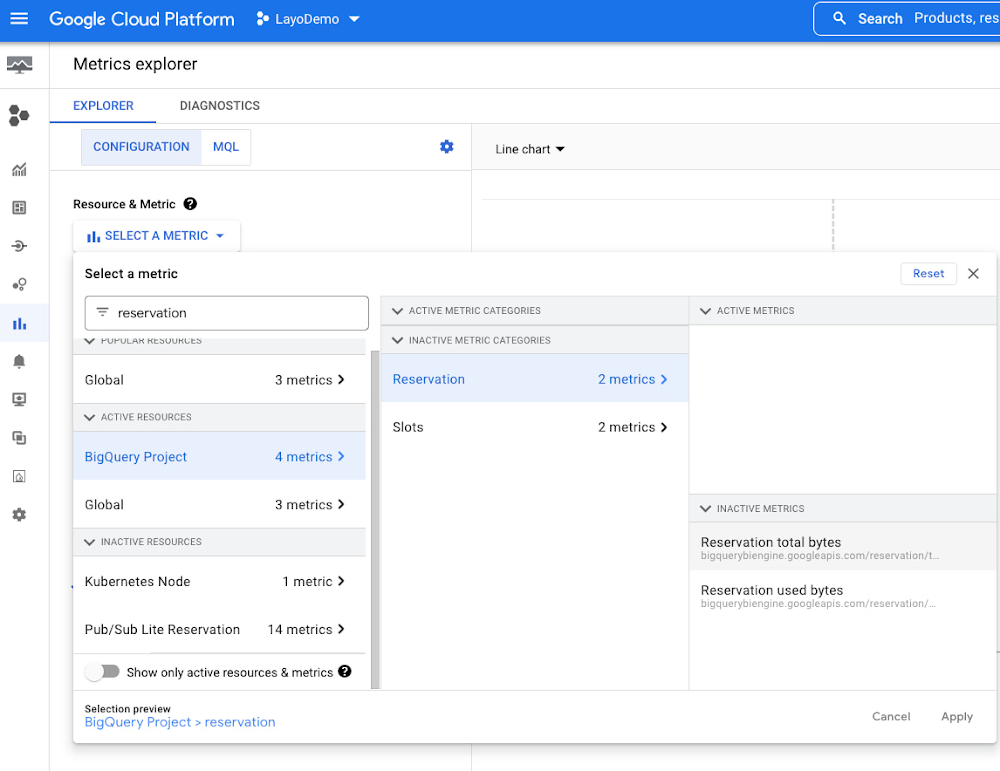Screen dimensions: 1000x771
Task: Click the framed-image sidebar icon above Settings
Action: 19,476
